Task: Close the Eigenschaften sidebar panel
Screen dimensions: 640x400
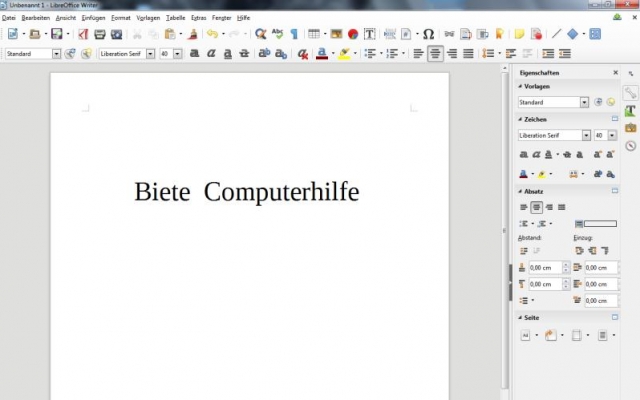Action: click(x=615, y=73)
